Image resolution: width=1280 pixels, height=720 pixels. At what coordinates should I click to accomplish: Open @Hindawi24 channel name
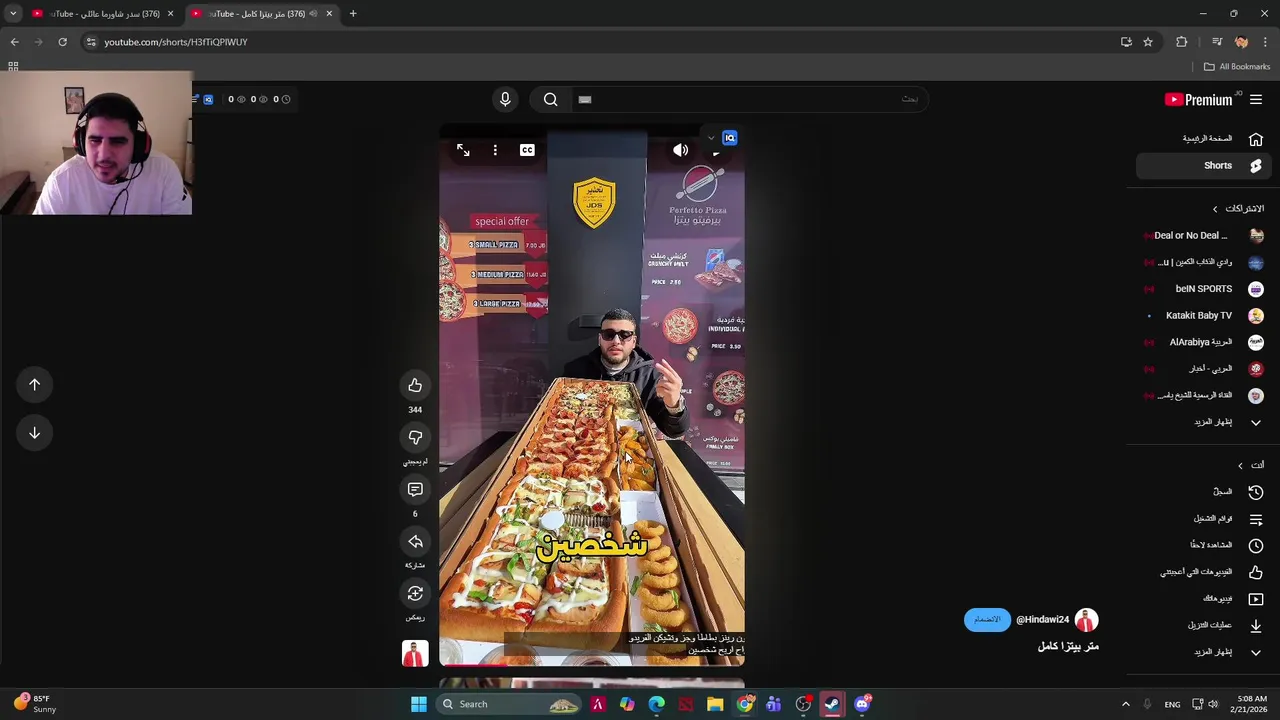click(x=1042, y=620)
